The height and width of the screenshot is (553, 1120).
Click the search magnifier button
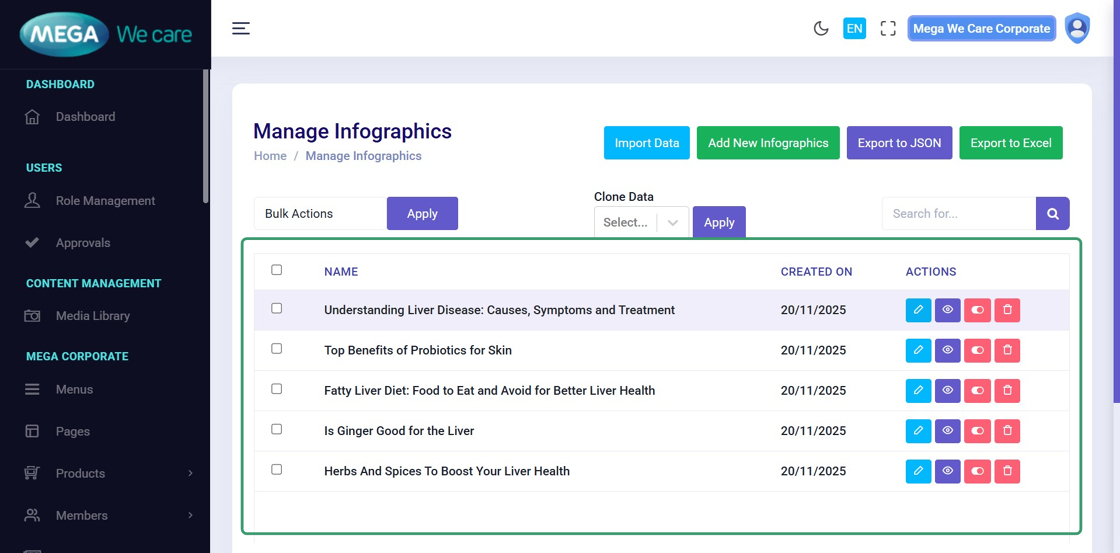[x=1053, y=213]
